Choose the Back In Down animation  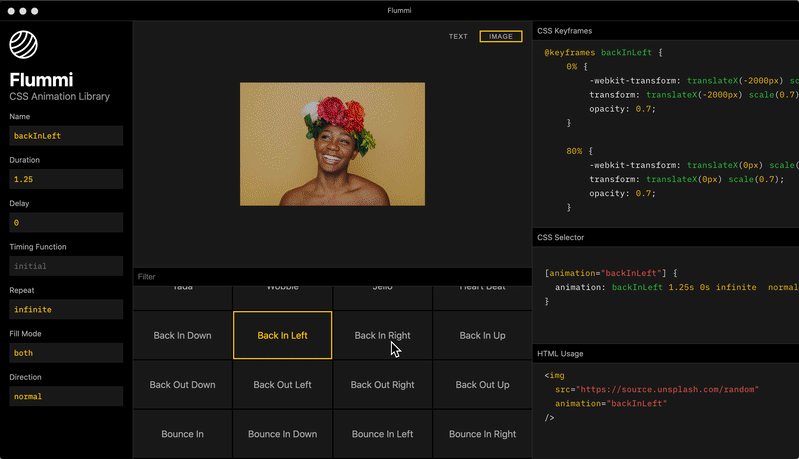pos(182,335)
